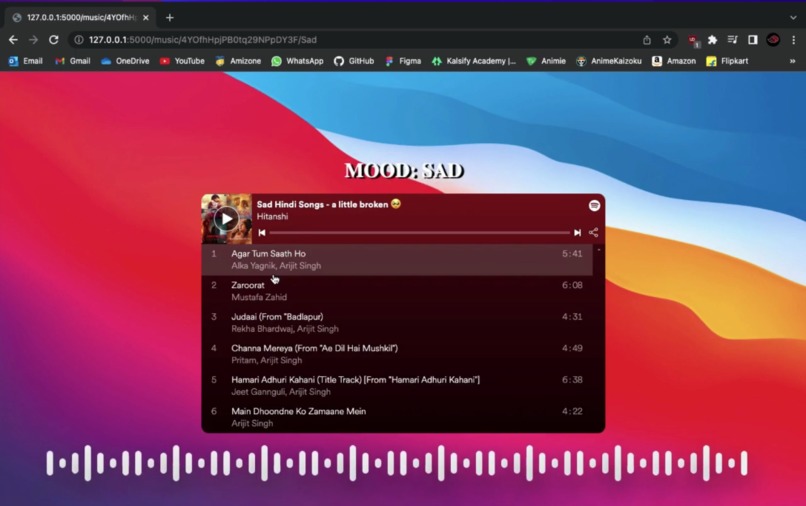
Task: Go back in browser
Action: coord(13,40)
